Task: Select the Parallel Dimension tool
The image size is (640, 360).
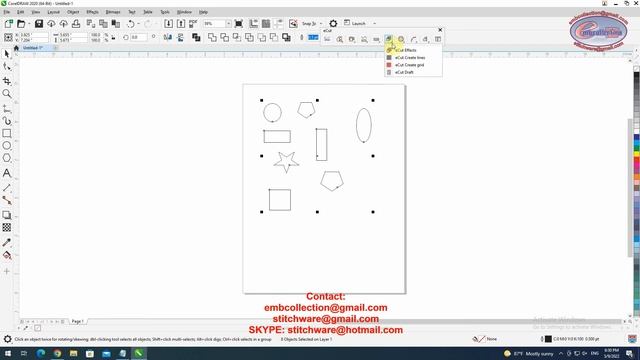Action: coord(7,187)
